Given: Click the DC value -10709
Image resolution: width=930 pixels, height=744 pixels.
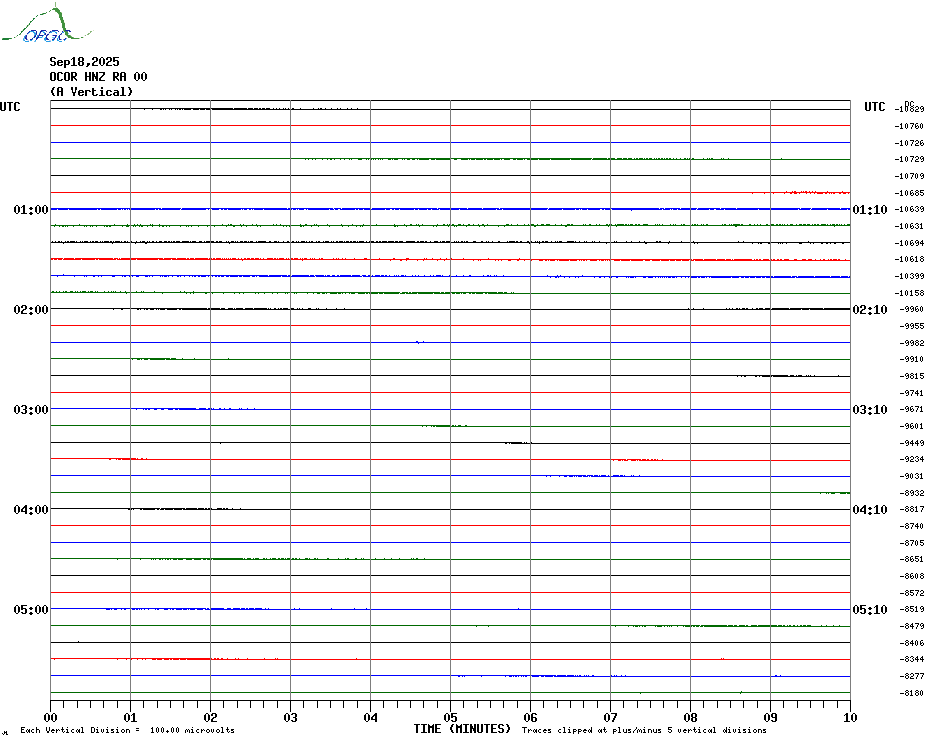Looking at the screenshot, I should (x=909, y=176).
